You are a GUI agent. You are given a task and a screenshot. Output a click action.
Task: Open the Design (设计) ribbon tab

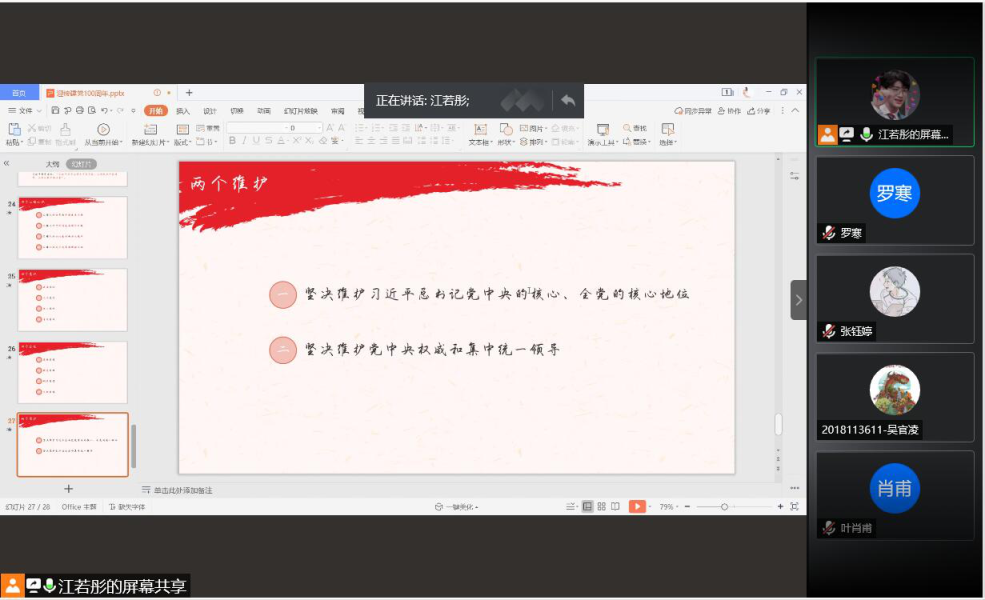pos(210,111)
